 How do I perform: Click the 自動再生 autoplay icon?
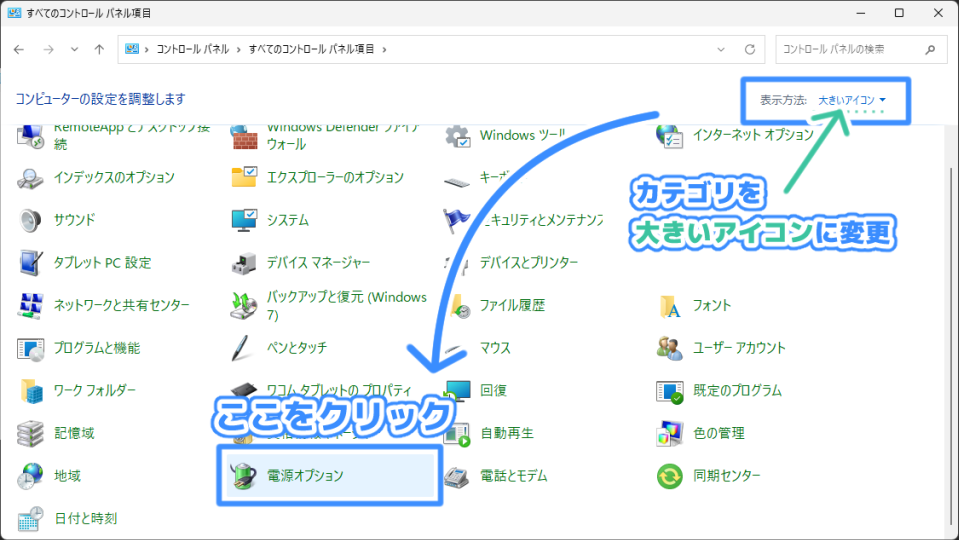tap(457, 434)
